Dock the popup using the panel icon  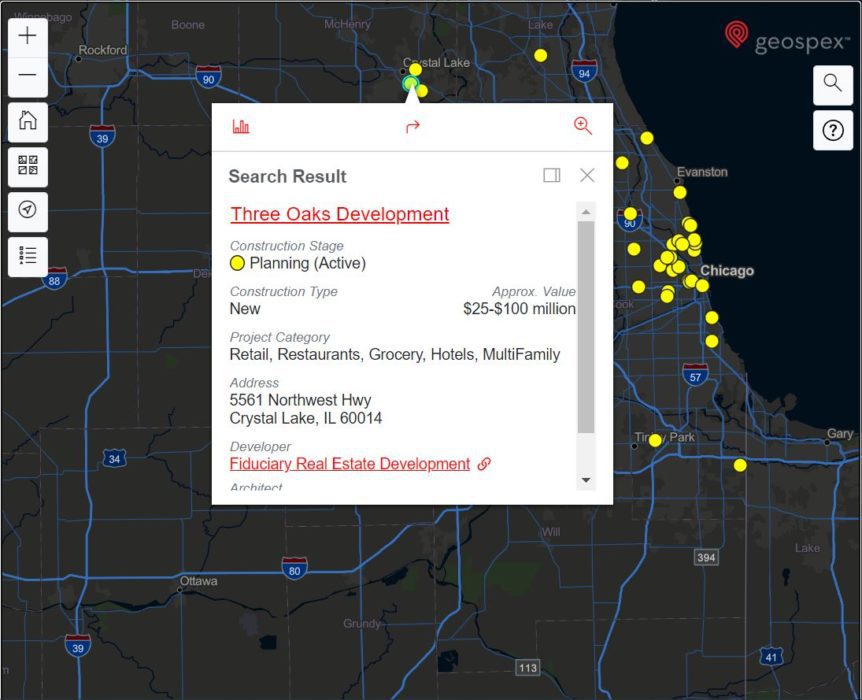(x=551, y=174)
